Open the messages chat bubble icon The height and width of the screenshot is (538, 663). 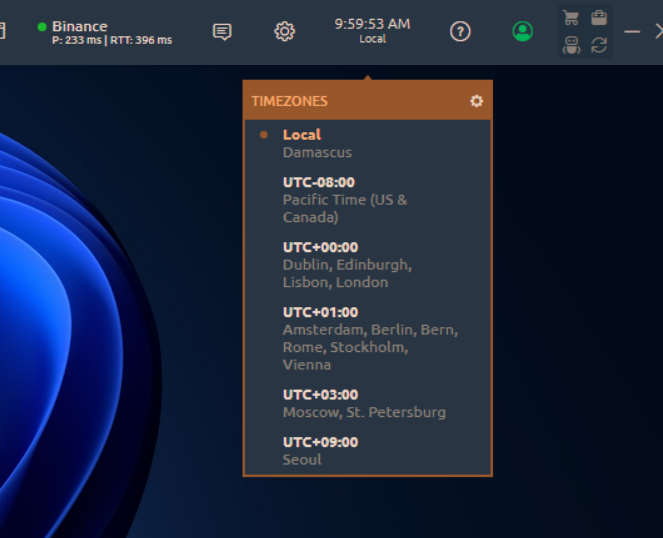(x=222, y=32)
